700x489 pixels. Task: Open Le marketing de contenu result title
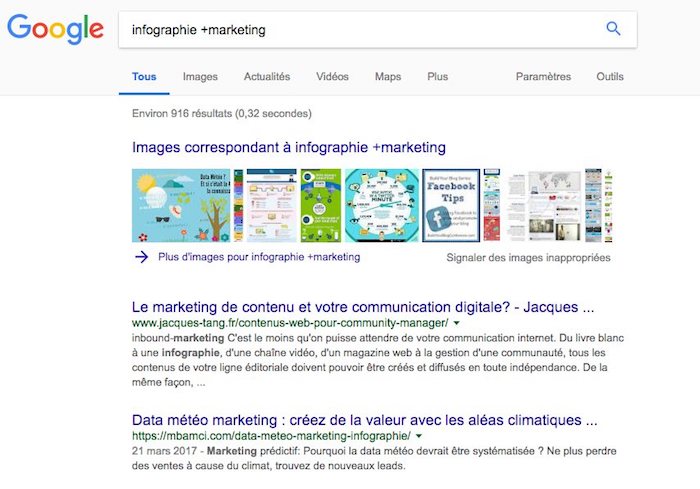pos(363,307)
